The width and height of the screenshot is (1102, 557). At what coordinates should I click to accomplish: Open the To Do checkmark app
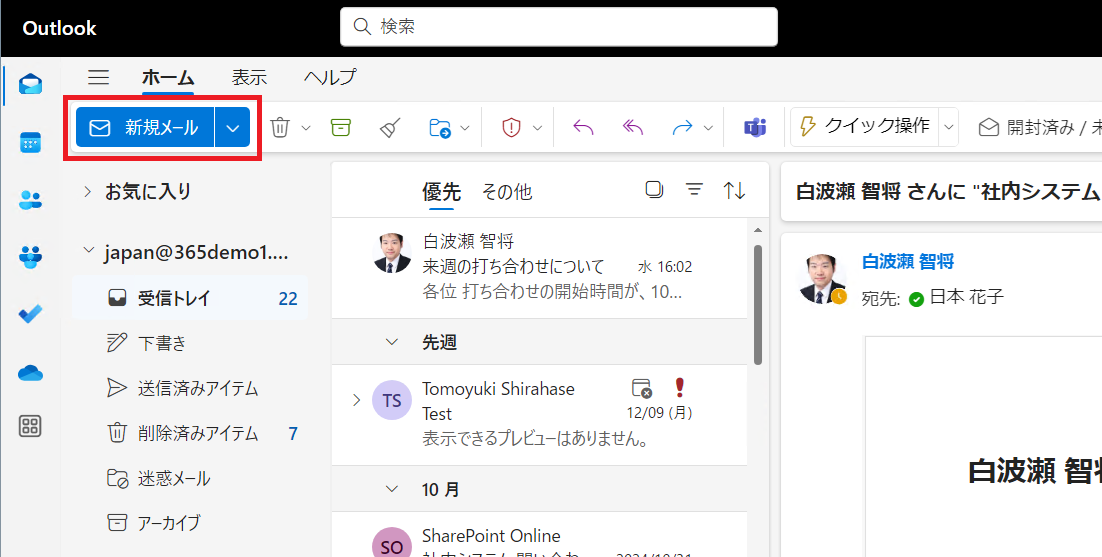pyautogui.click(x=30, y=314)
